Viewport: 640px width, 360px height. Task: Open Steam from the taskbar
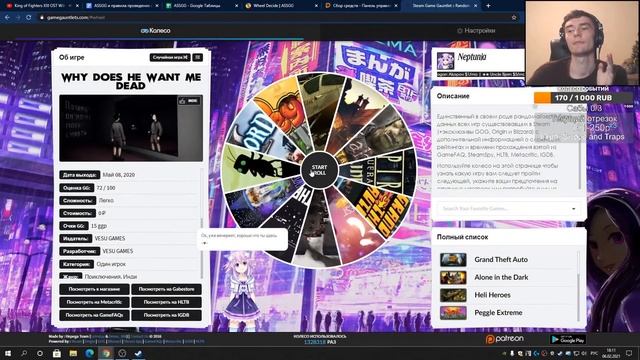pos(138,353)
